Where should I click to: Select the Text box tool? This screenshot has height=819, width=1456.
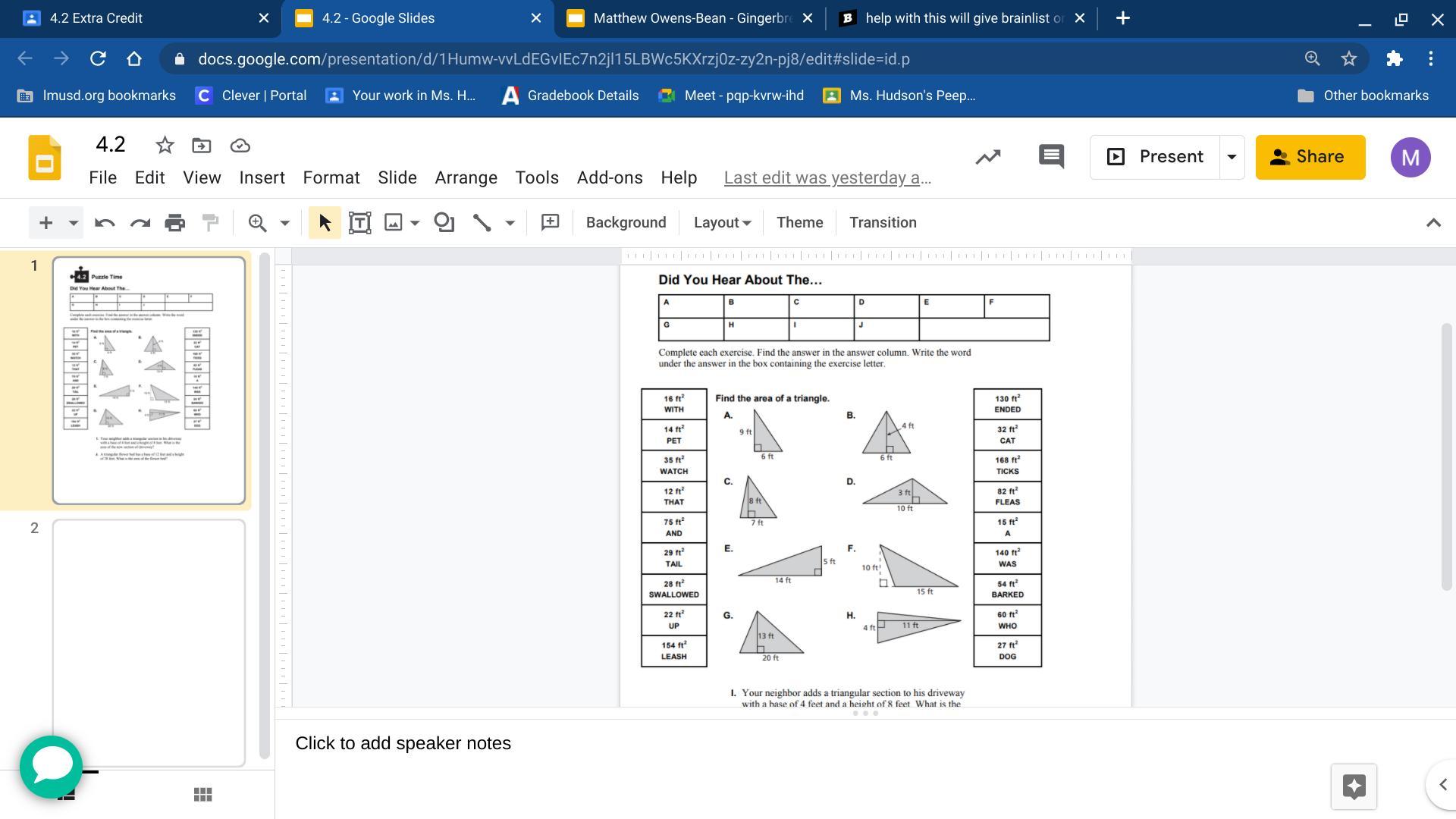click(x=359, y=223)
